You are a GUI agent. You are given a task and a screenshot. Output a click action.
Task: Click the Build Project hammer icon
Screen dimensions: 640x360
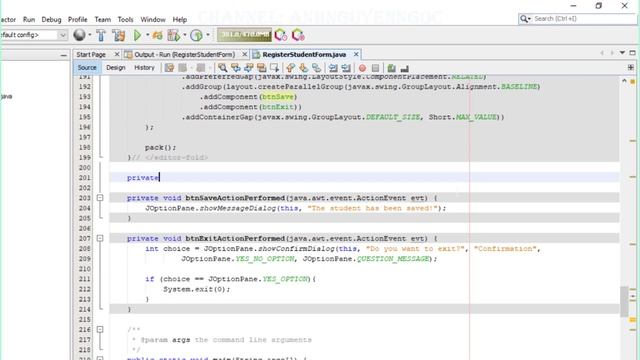101,36
